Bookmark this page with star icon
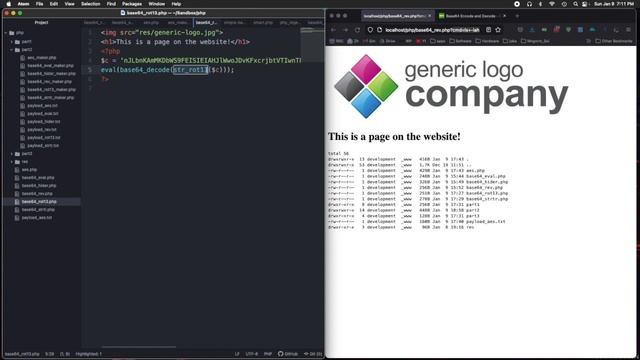 tap(498, 30)
